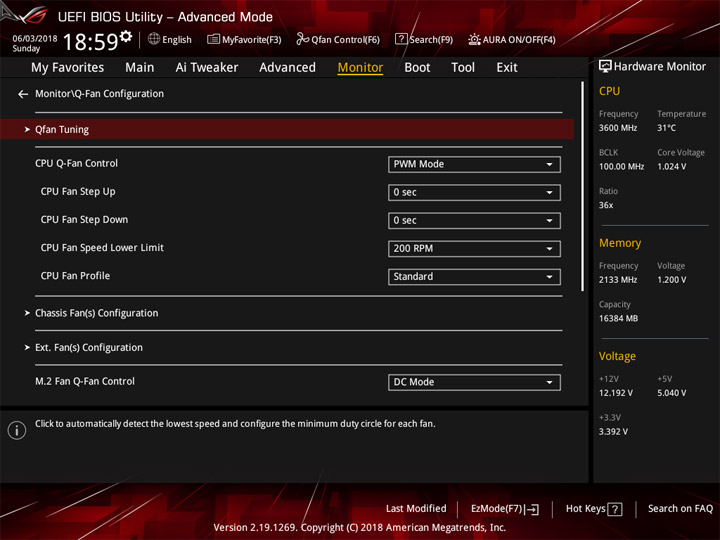Click the CPU Fan Speed Lower Limit label

click(102, 248)
